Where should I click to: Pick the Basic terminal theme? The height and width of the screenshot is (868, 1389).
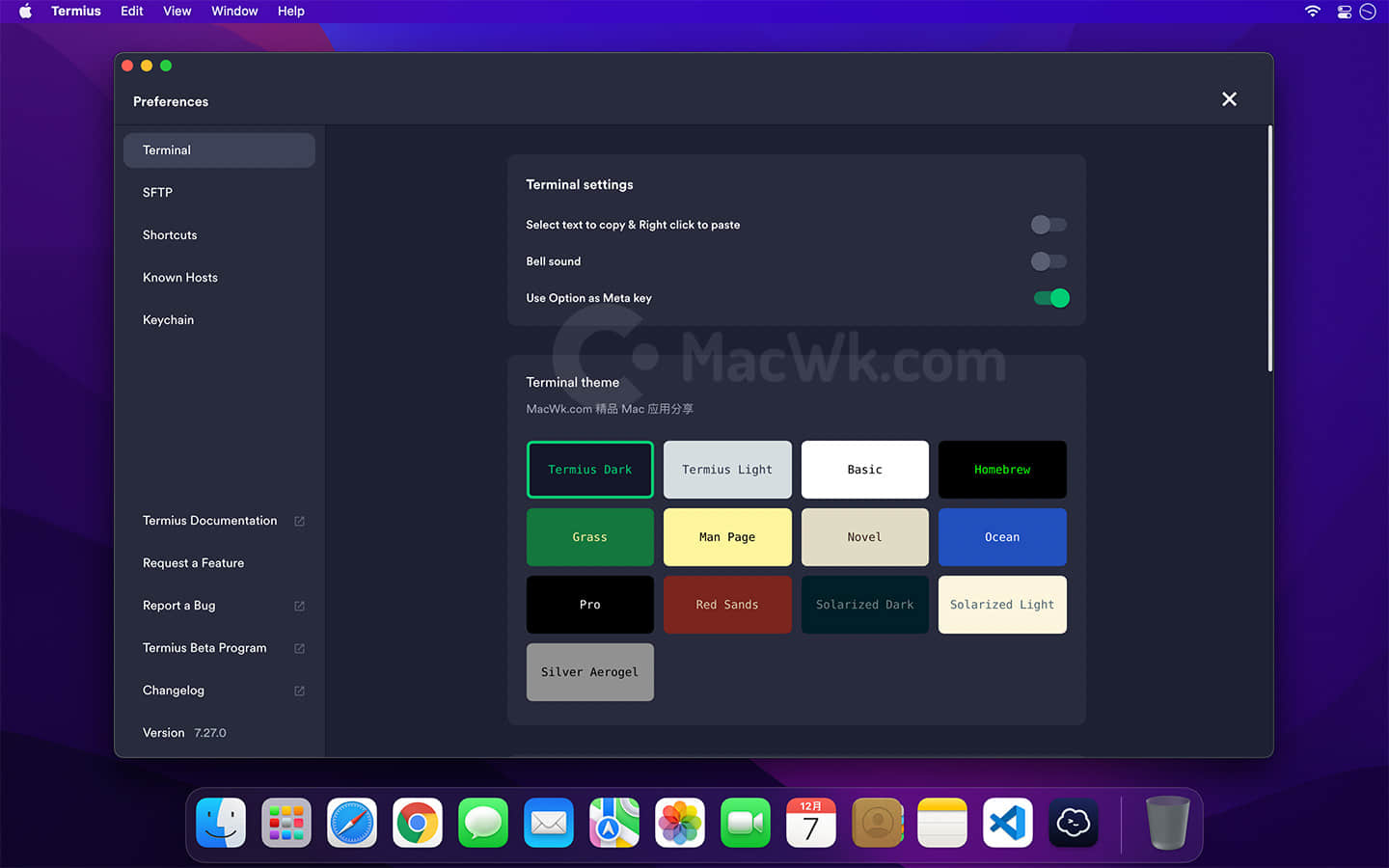(865, 470)
